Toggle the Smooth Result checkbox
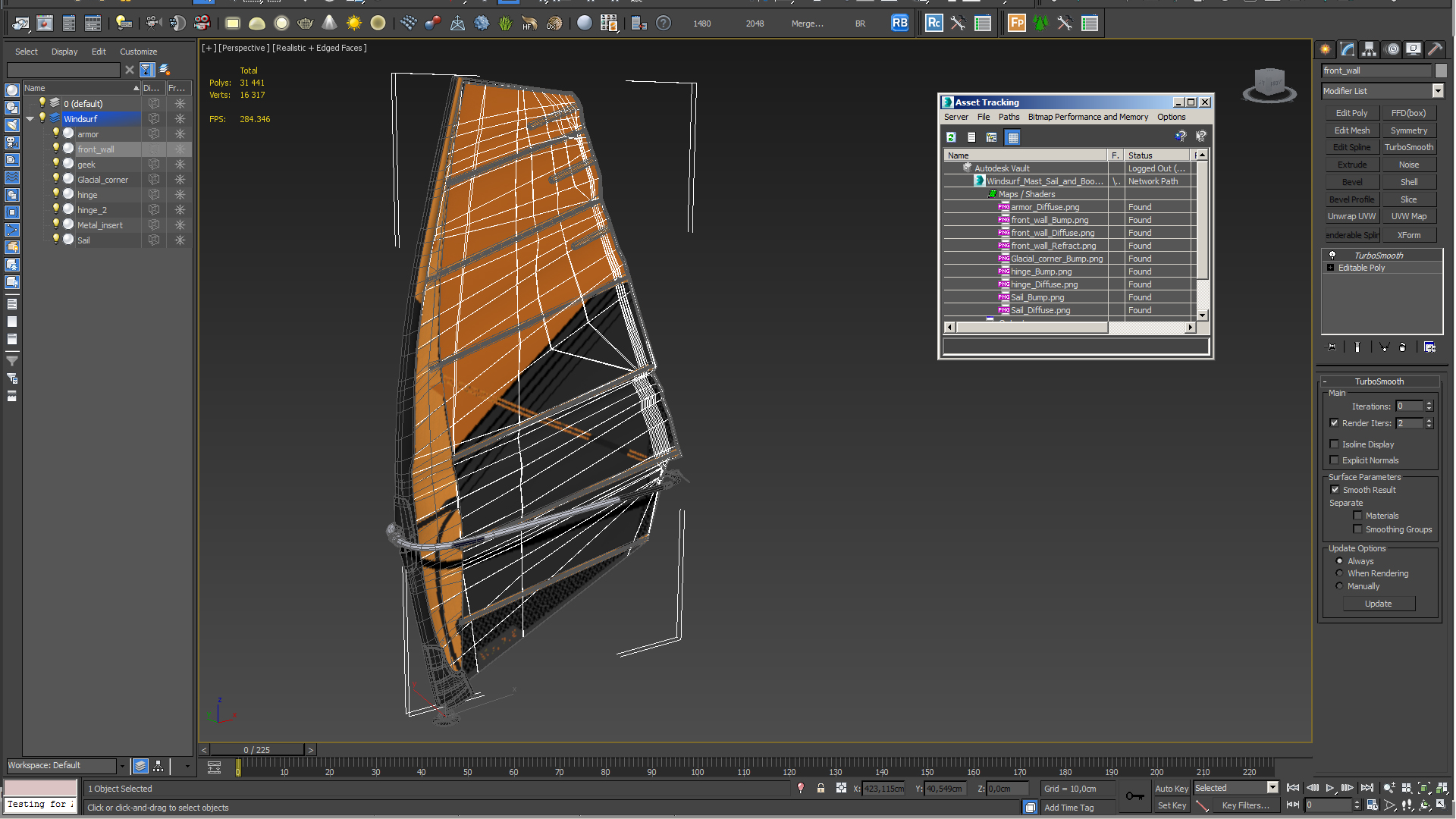This screenshot has width=1456, height=819. point(1335,490)
